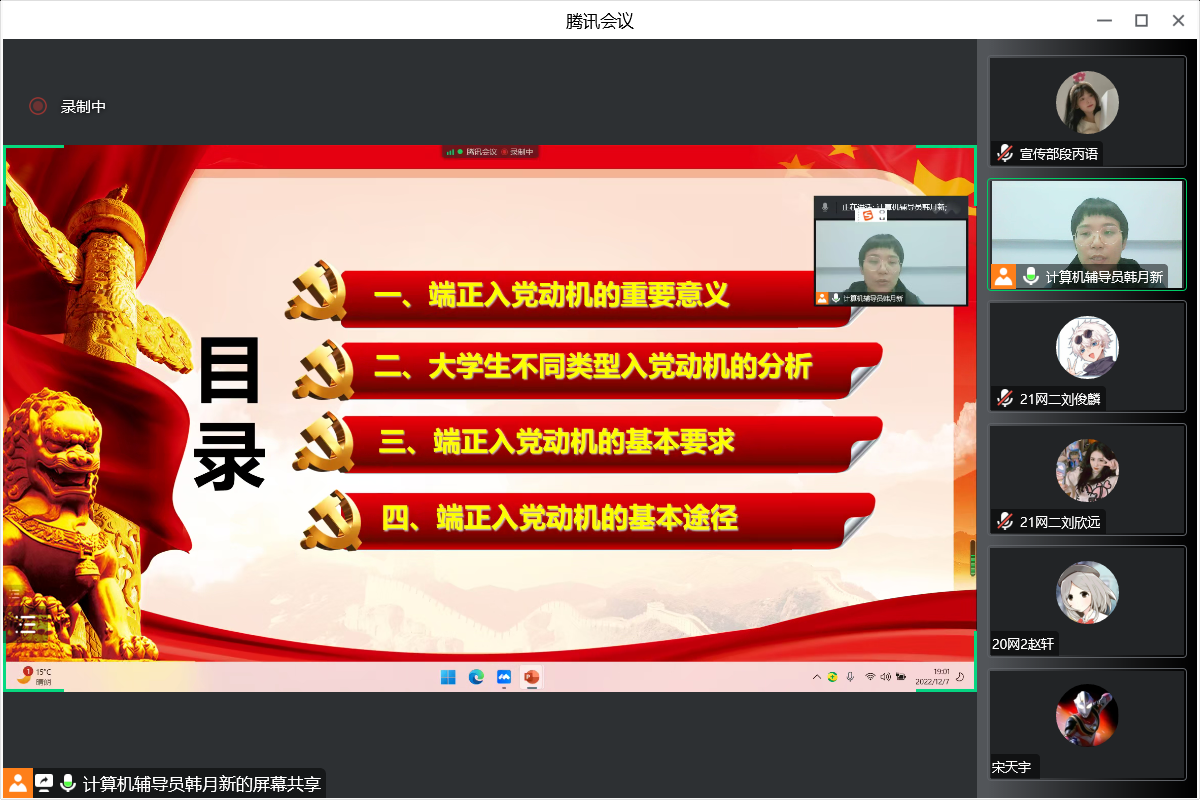This screenshot has height=800, width=1200.
Task: Click the red recording indicator icon
Action: coord(38,106)
